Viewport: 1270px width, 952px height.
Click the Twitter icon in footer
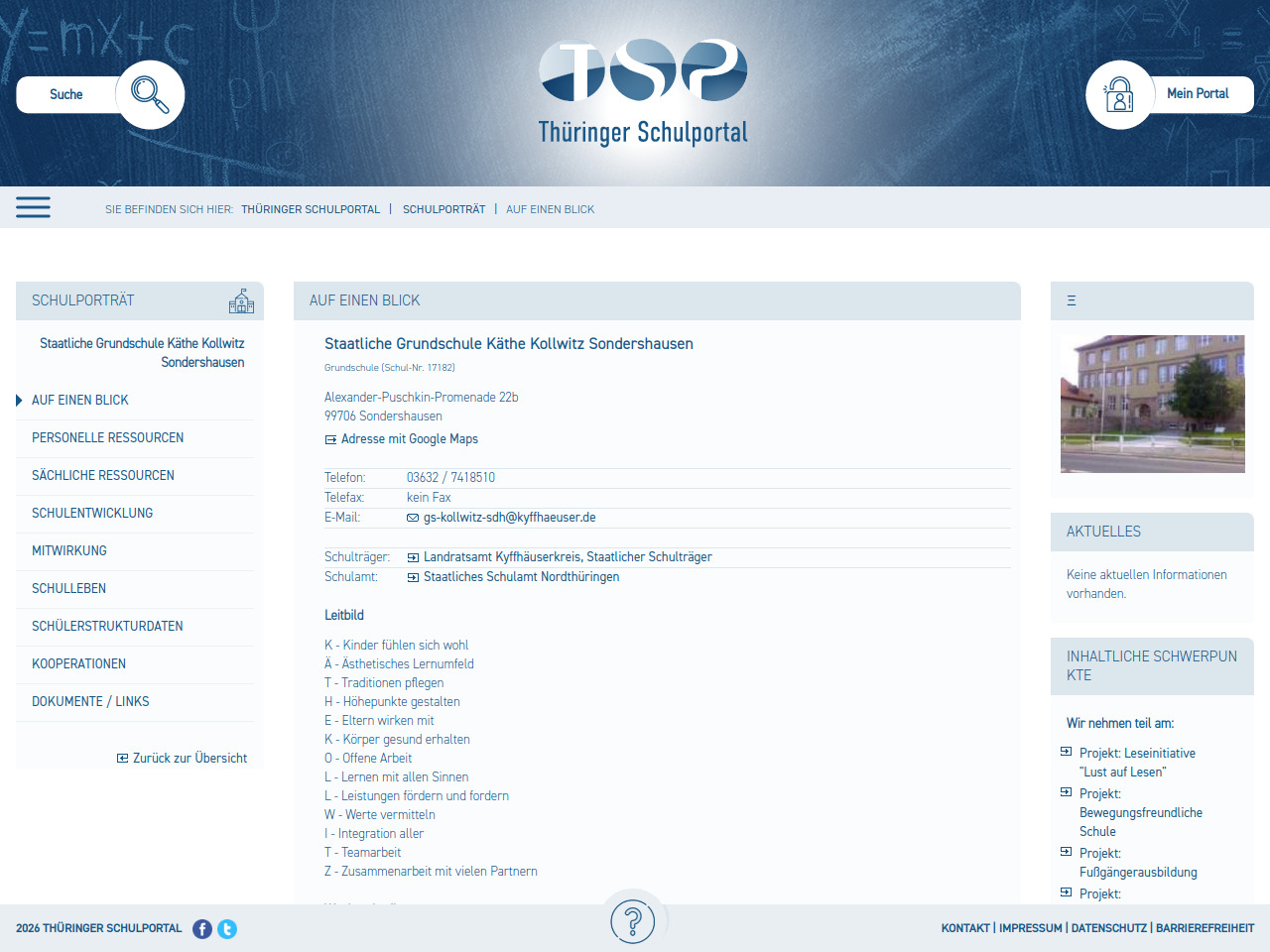point(227,929)
